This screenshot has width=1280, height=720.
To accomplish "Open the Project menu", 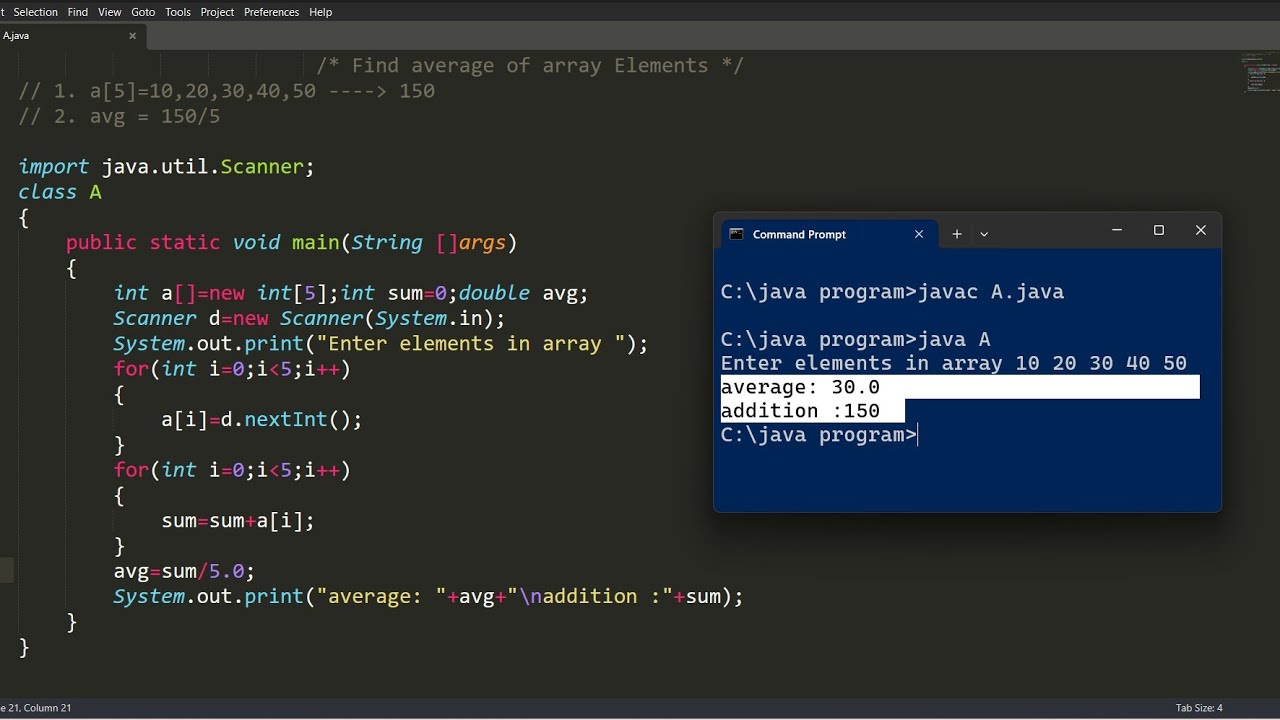I will click(217, 12).
